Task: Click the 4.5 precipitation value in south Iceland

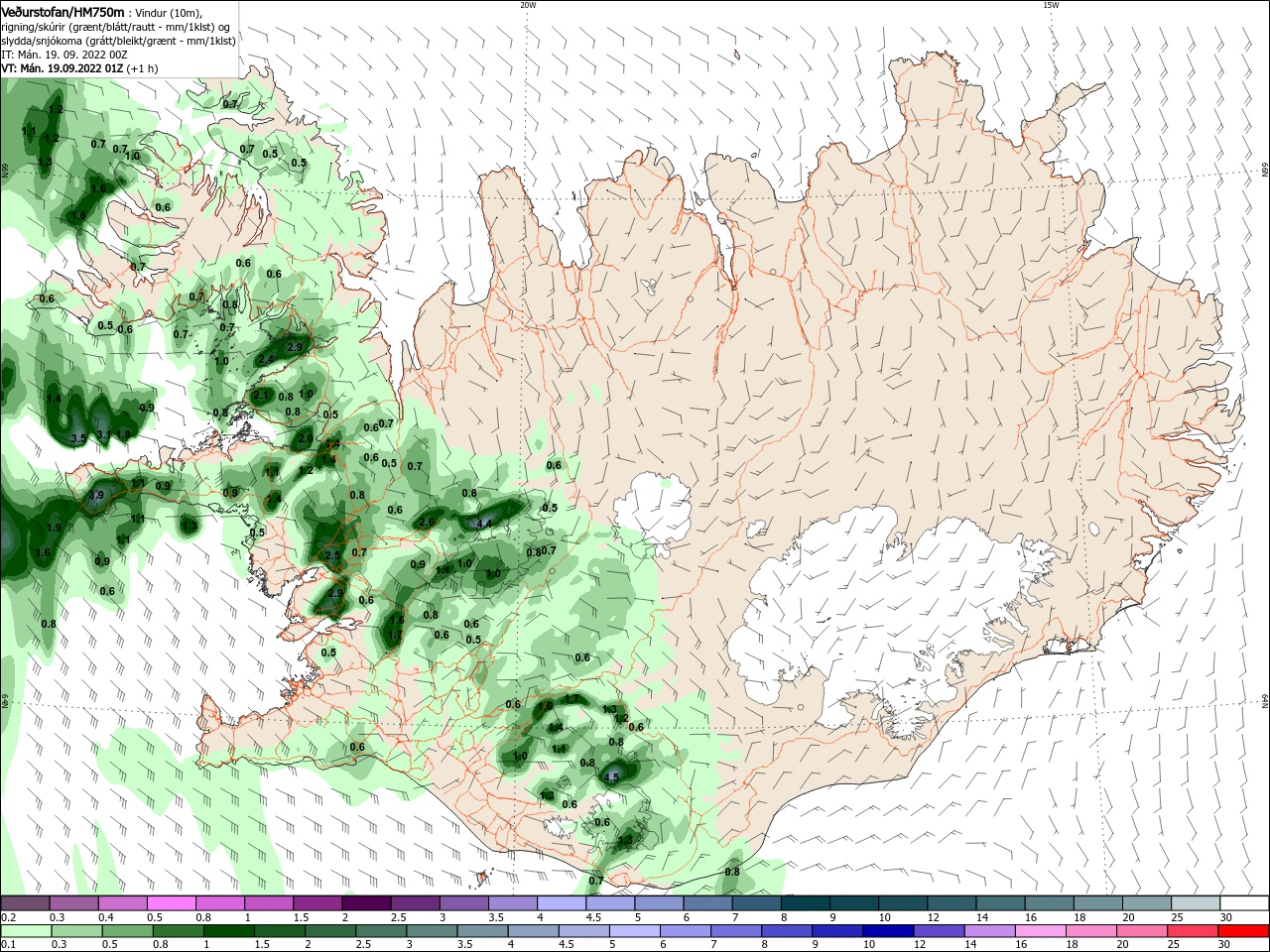Action: coord(612,777)
